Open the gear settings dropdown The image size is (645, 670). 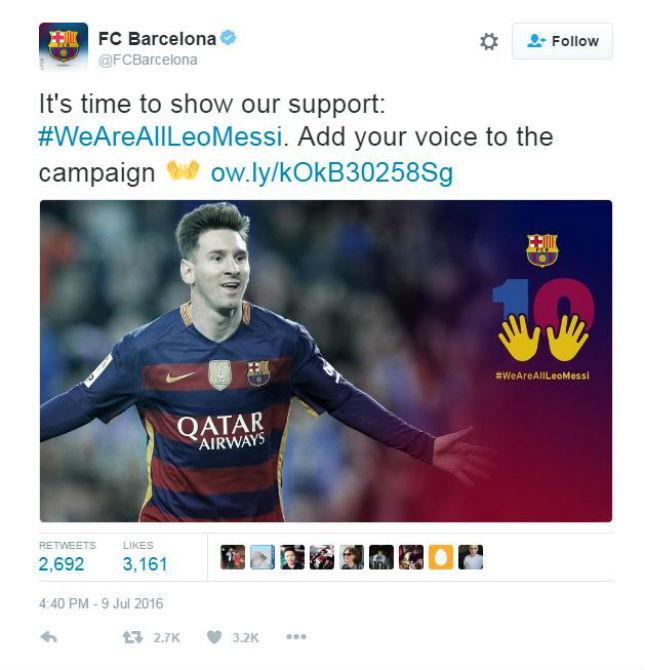tap(489, 41)
